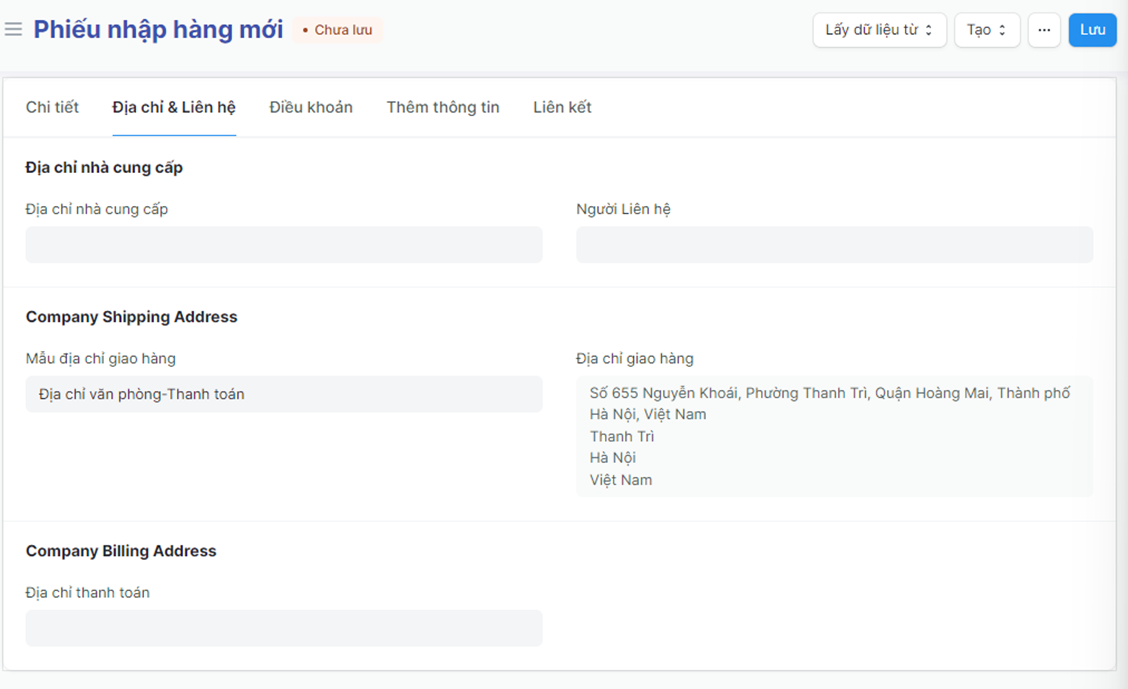Expand the "Lấy dữ liệu từ" dropdown
Viewport: 1128px width, 689px height.
(879, 30)
